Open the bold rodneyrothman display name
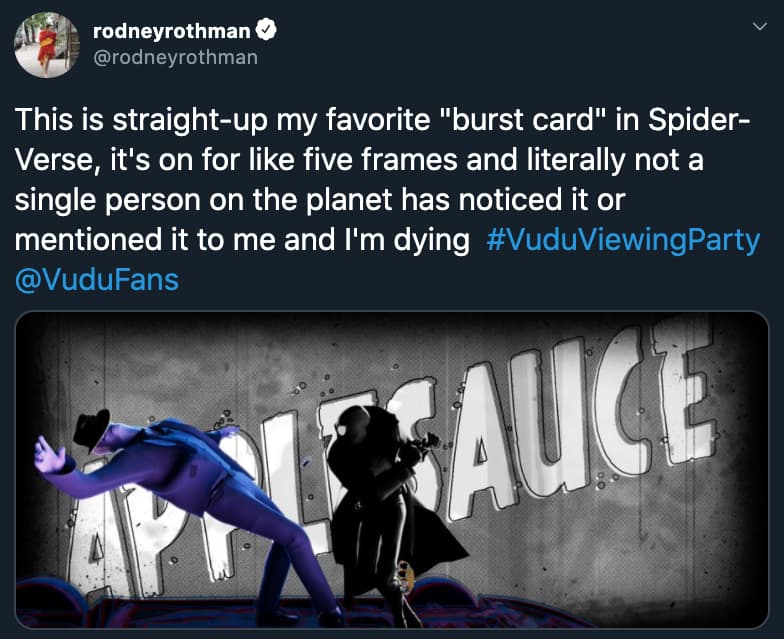 pos(174,31)
